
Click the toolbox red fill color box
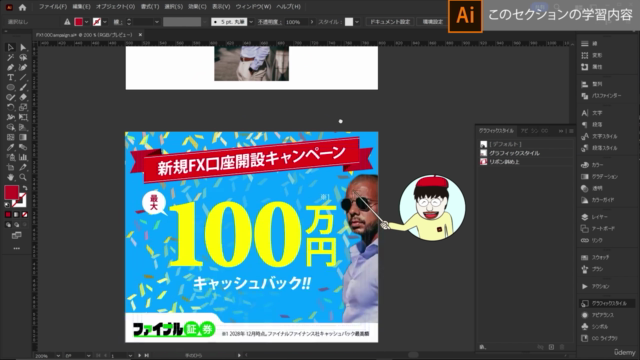(11, 192)
